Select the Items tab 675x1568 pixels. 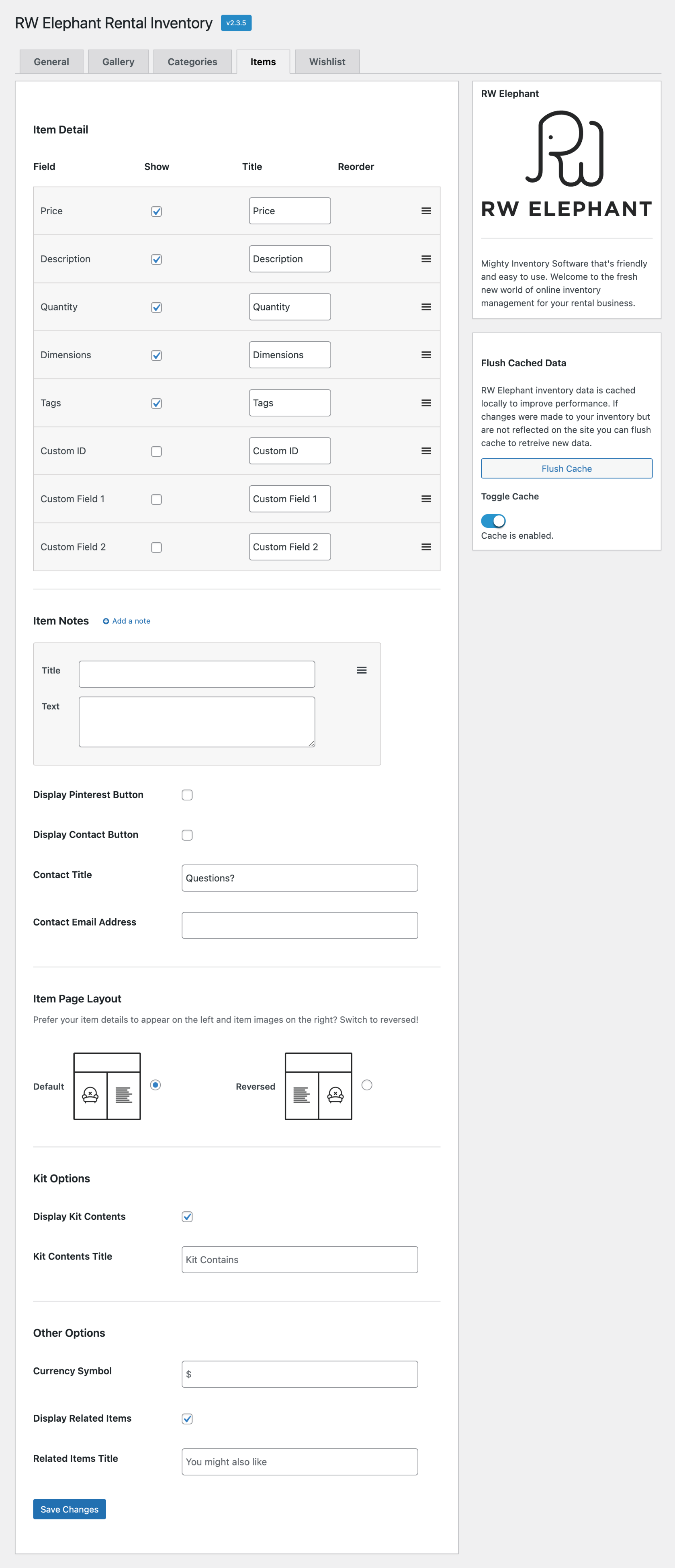pos(263,62)
